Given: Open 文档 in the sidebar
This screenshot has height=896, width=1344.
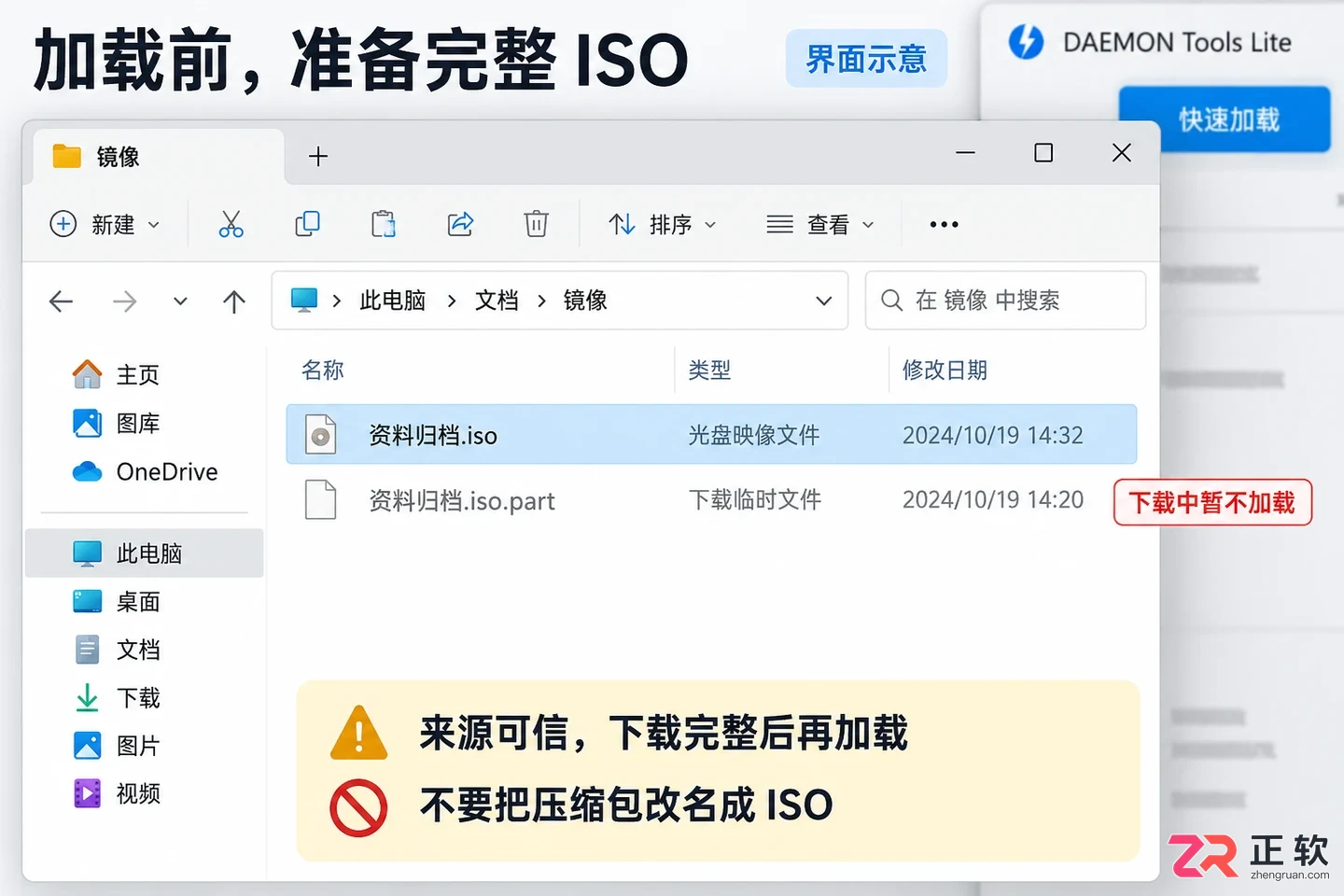Looking at the screenshot, I should pos(116,650).
